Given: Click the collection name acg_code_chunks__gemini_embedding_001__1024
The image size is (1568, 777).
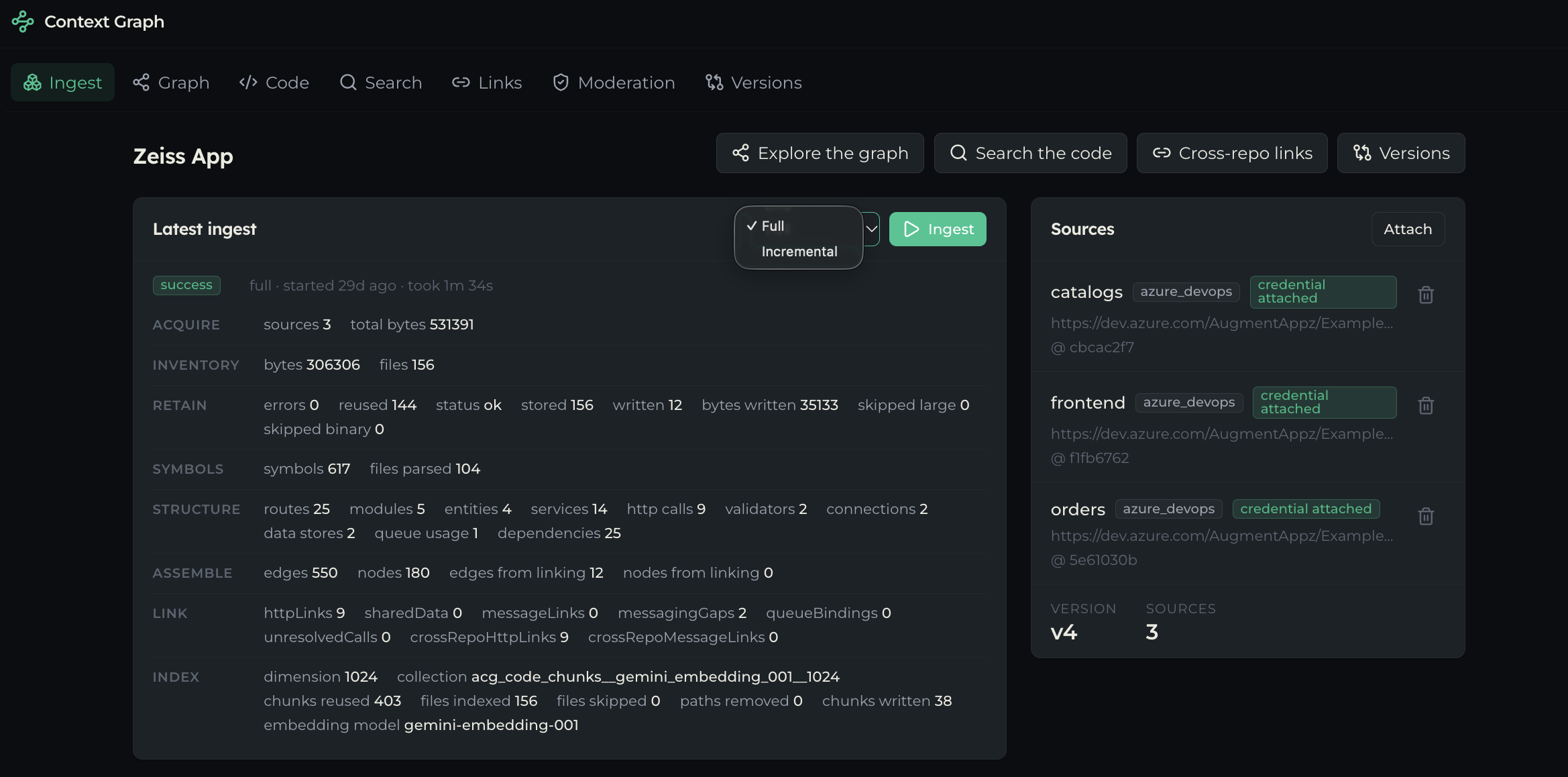Looking at the screenshot, I should coord(655,677).
